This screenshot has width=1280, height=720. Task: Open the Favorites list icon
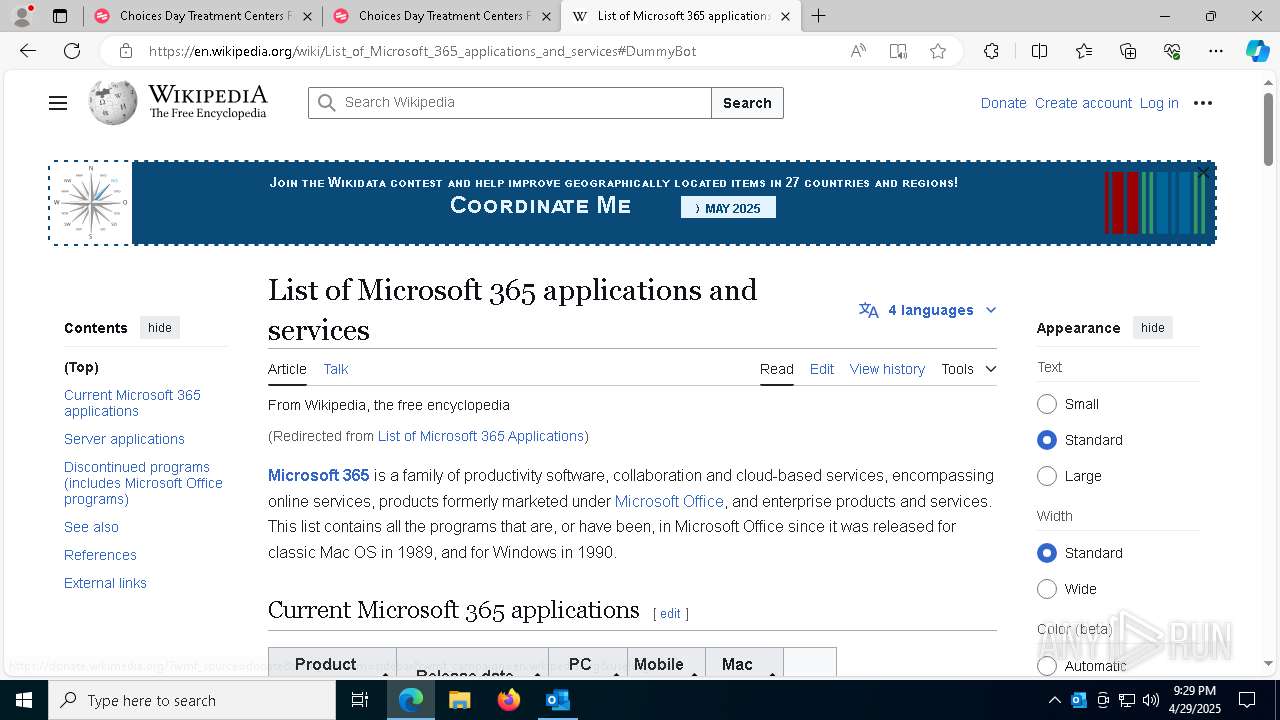click(x=1084, y=51)
